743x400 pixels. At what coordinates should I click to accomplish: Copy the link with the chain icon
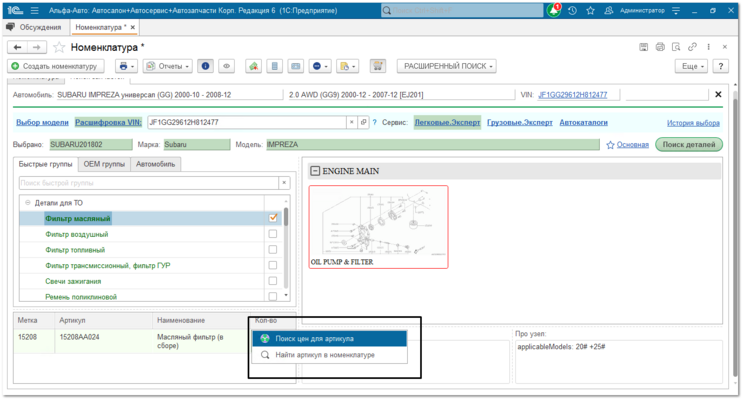point(692,47)
